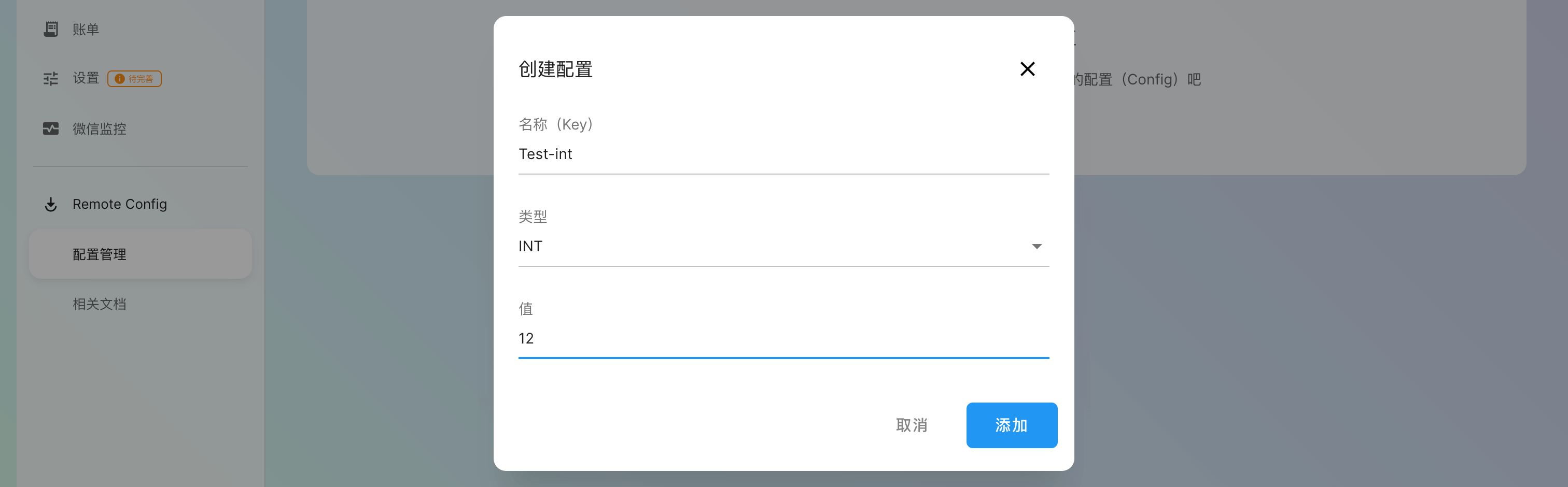Screen dimensions: 1568x487
Task: Click the 设置 sliders icon
Action: (51, 79)
